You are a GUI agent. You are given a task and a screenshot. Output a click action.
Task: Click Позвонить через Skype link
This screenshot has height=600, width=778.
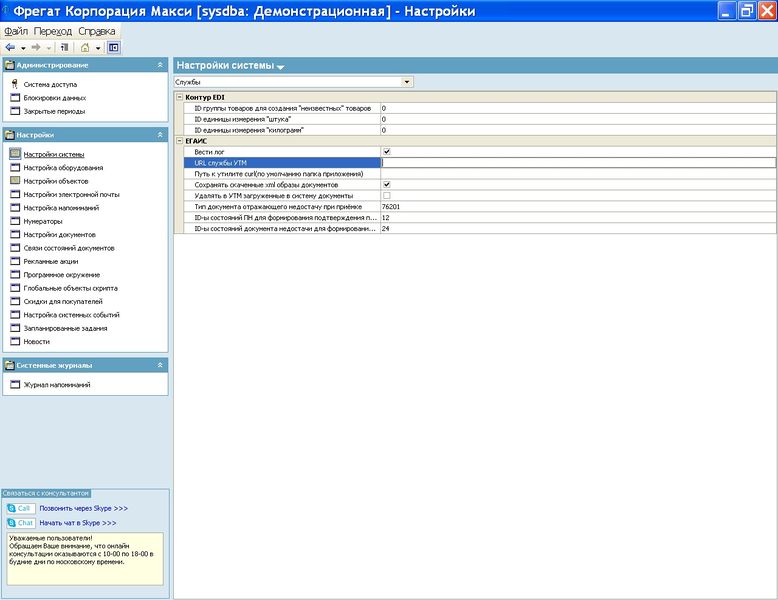83,508
